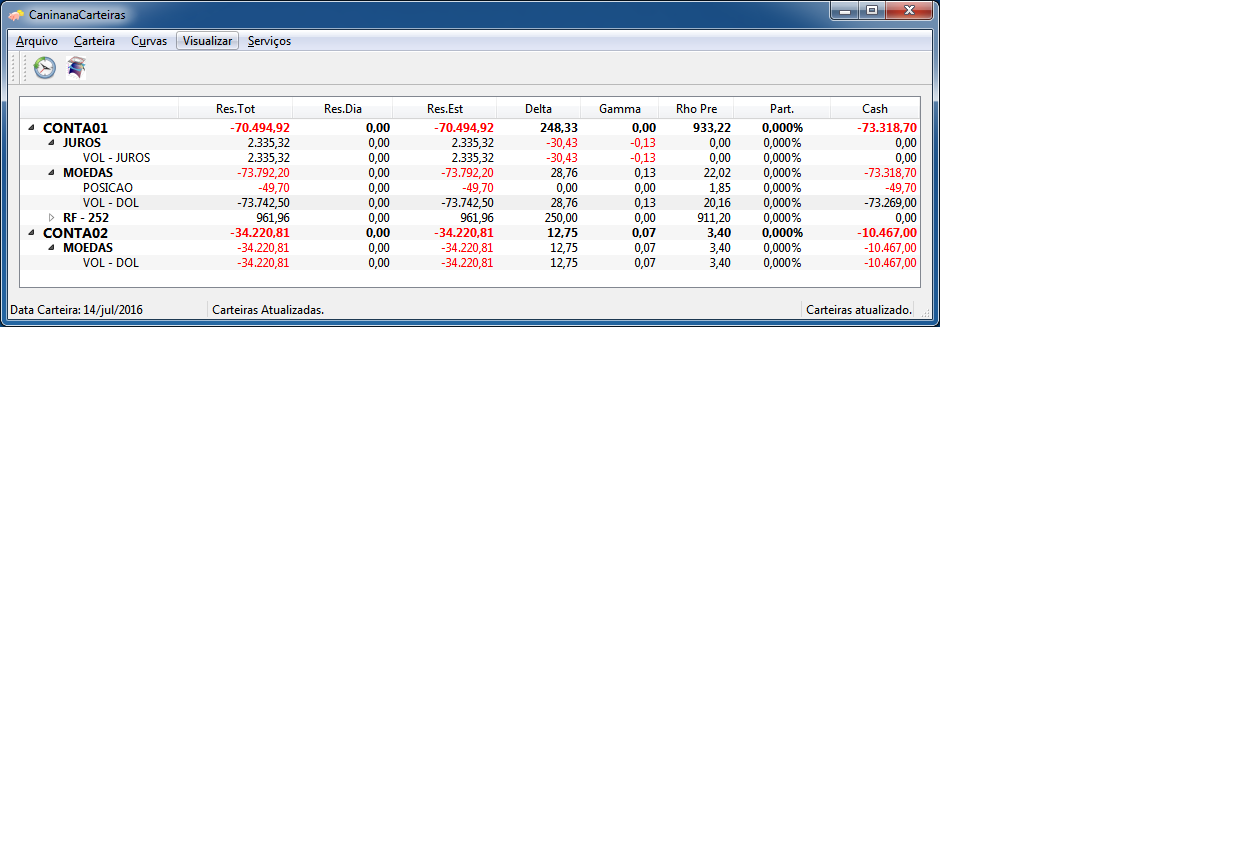
Task: Open the 3D surface chart toolbar icon
Action: pyautogui.click(x=76, y=68)
